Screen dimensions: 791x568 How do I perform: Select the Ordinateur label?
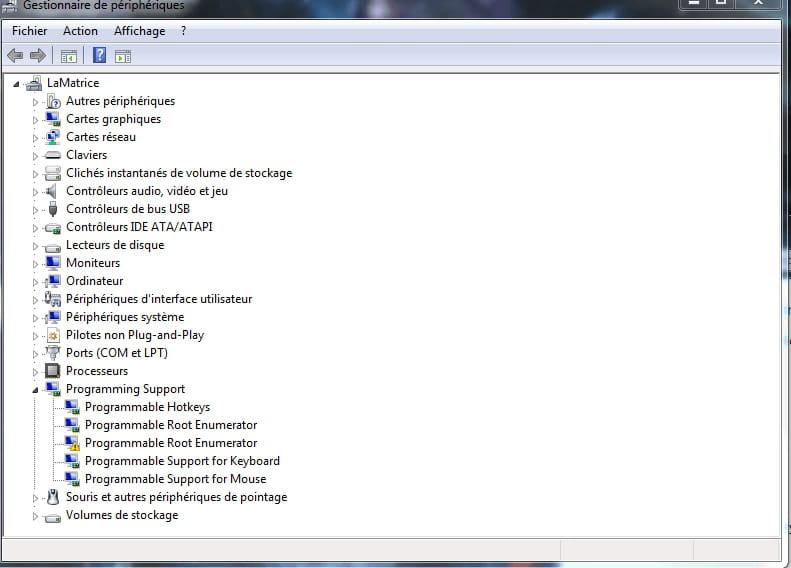click(x=94, y=281)
